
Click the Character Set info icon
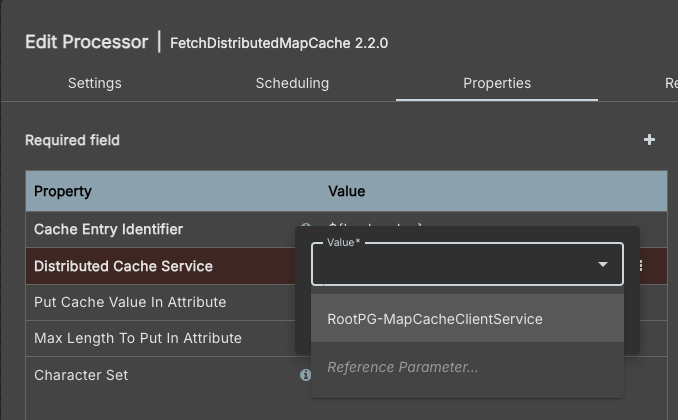305,375
